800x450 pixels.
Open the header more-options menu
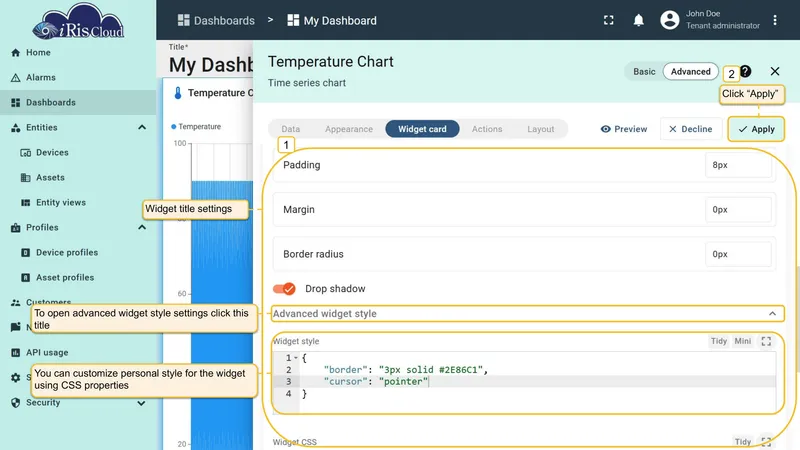click(x=774, y=20)
